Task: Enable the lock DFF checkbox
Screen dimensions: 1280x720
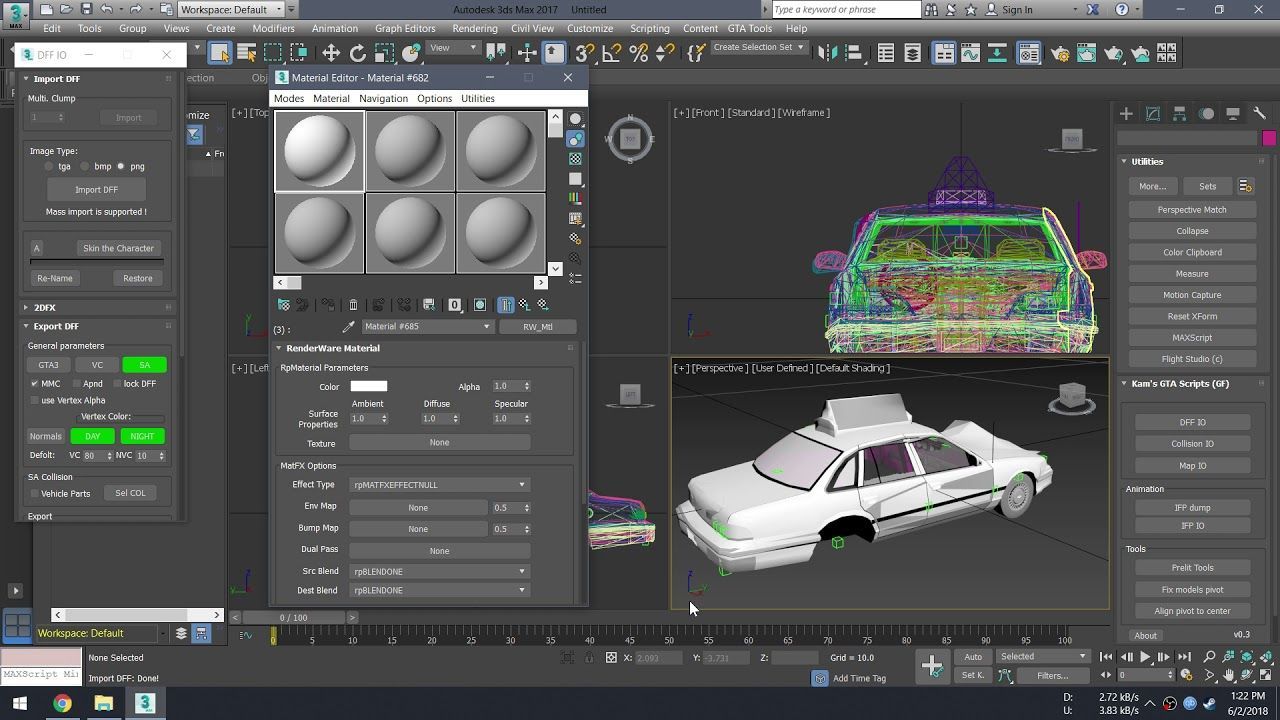Action: click(117, 384)
